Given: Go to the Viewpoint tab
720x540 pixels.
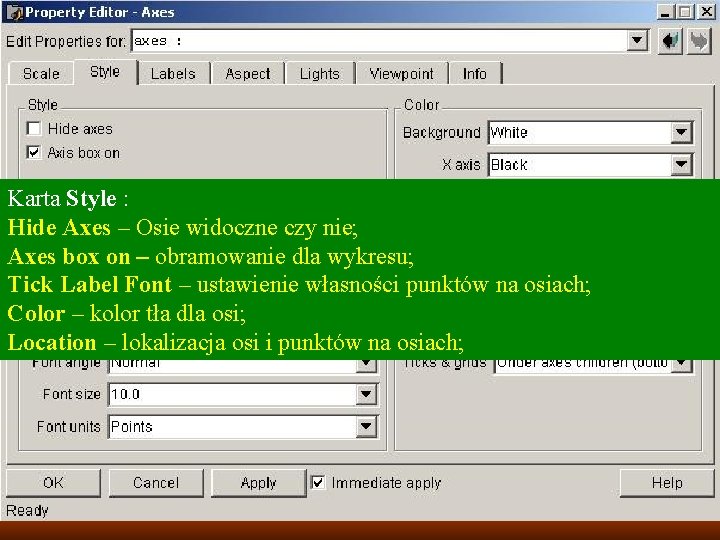Looking at the screenshot, I should coord(401,73).
